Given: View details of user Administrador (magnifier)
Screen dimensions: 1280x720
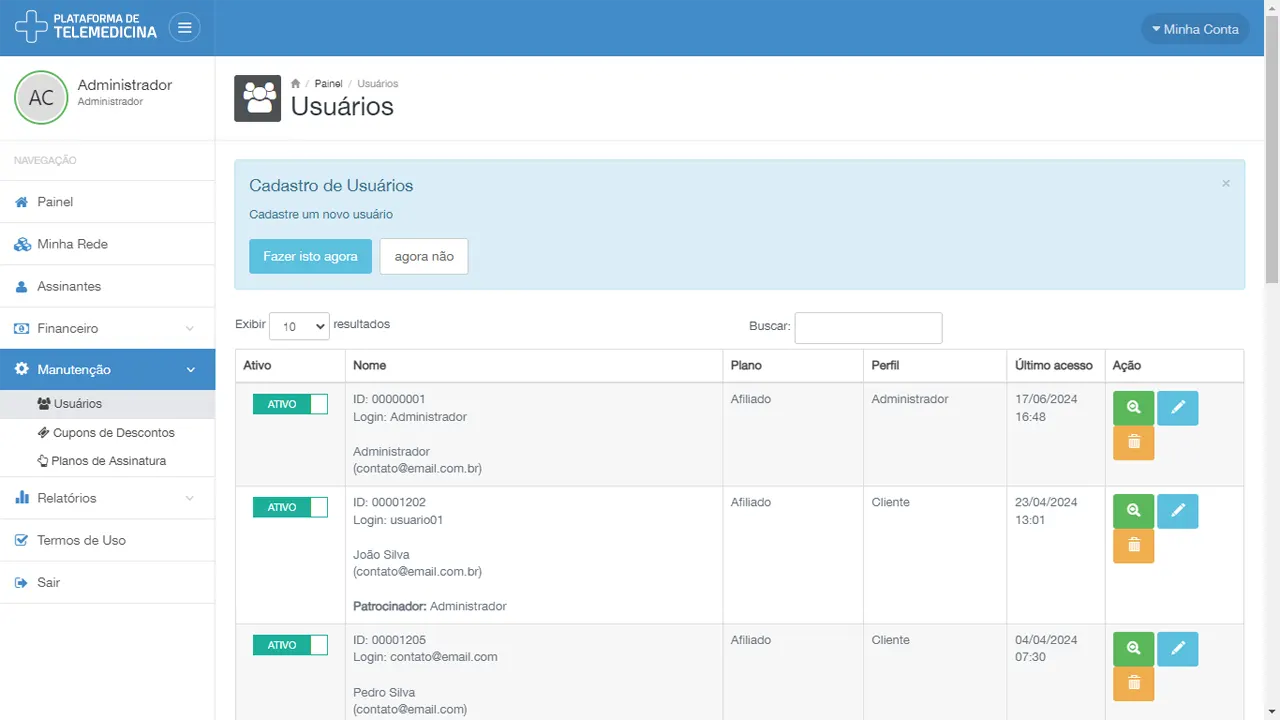Looking at the screenshot, I should pos(1133,408).
